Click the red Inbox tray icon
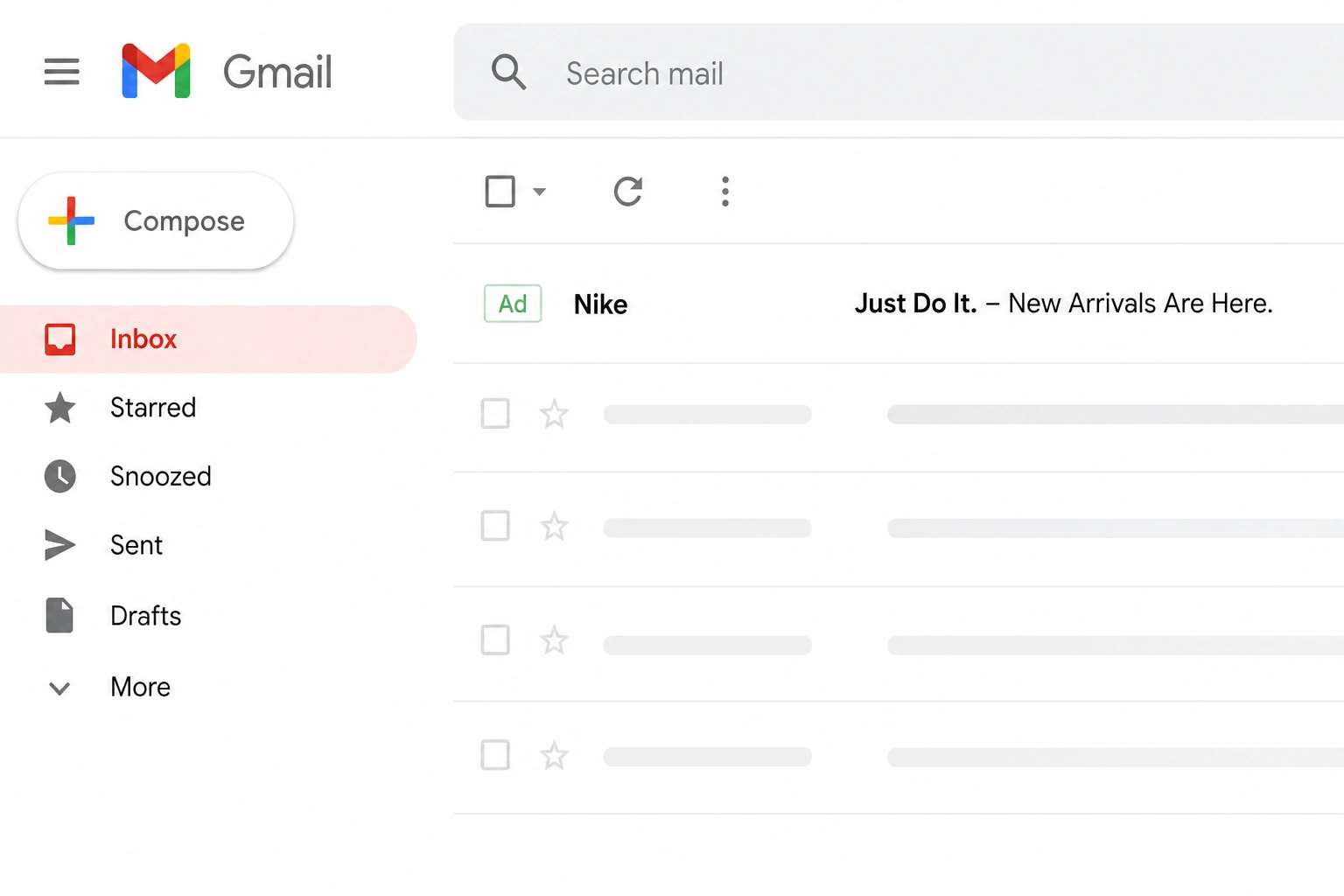 coord(60,339)
